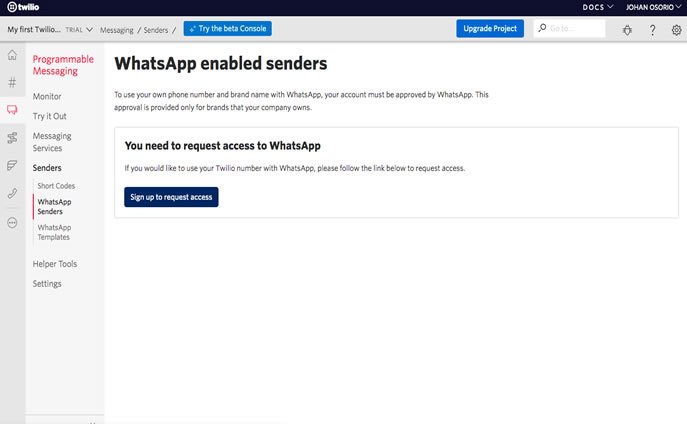Open the debugger bug icon
The image size is (687, 424).
(x=627, y=29)
